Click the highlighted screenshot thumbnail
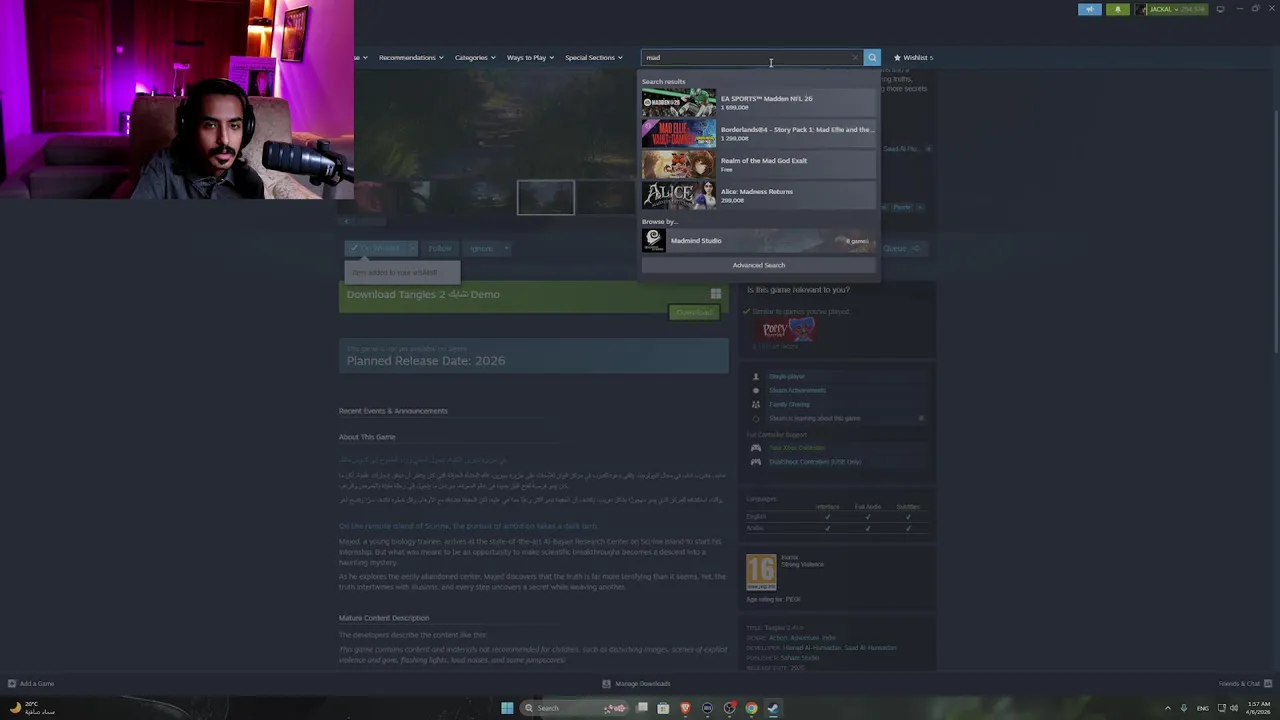This screenshot has width=1280, height=720. tap(546, 198)
